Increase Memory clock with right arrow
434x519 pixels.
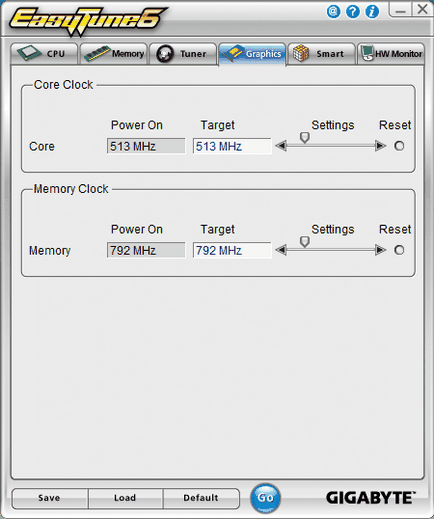coord(380,250)
